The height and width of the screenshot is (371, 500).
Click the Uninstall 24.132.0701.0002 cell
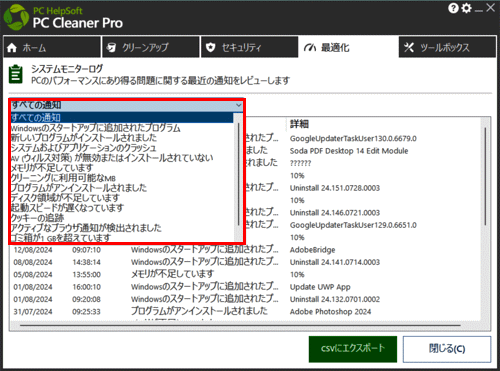(335, 299)
